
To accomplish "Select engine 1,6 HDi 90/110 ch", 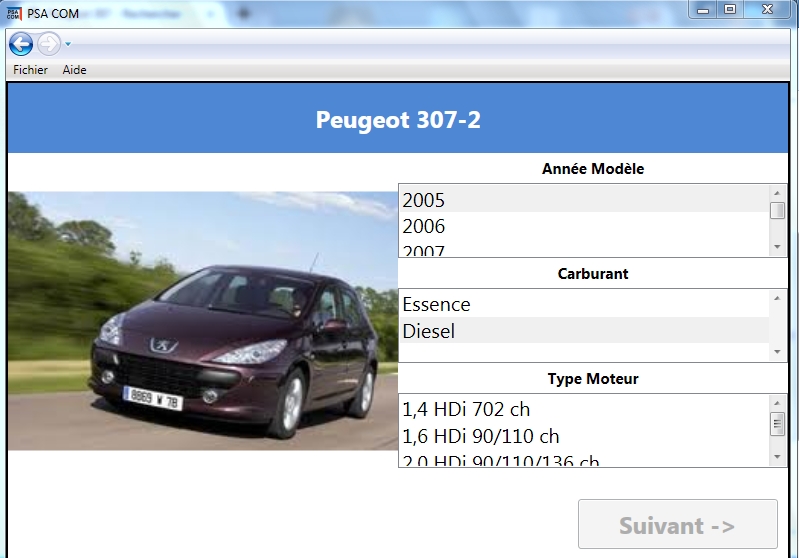I will click(x=584, y=436).
